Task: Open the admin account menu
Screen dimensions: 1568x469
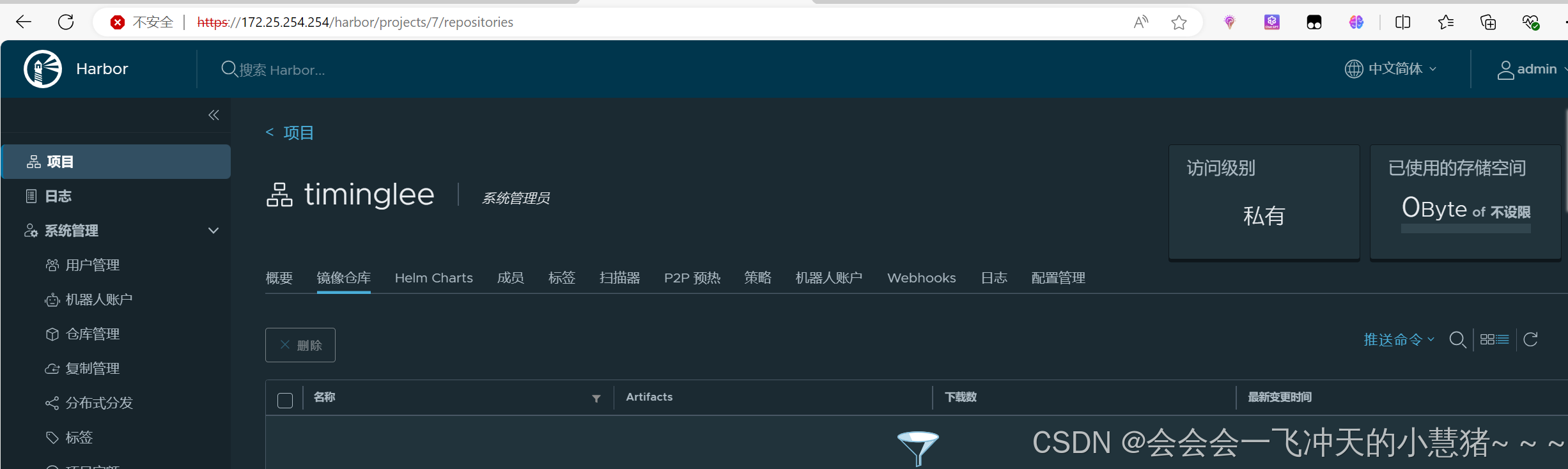Action: 1532,69
